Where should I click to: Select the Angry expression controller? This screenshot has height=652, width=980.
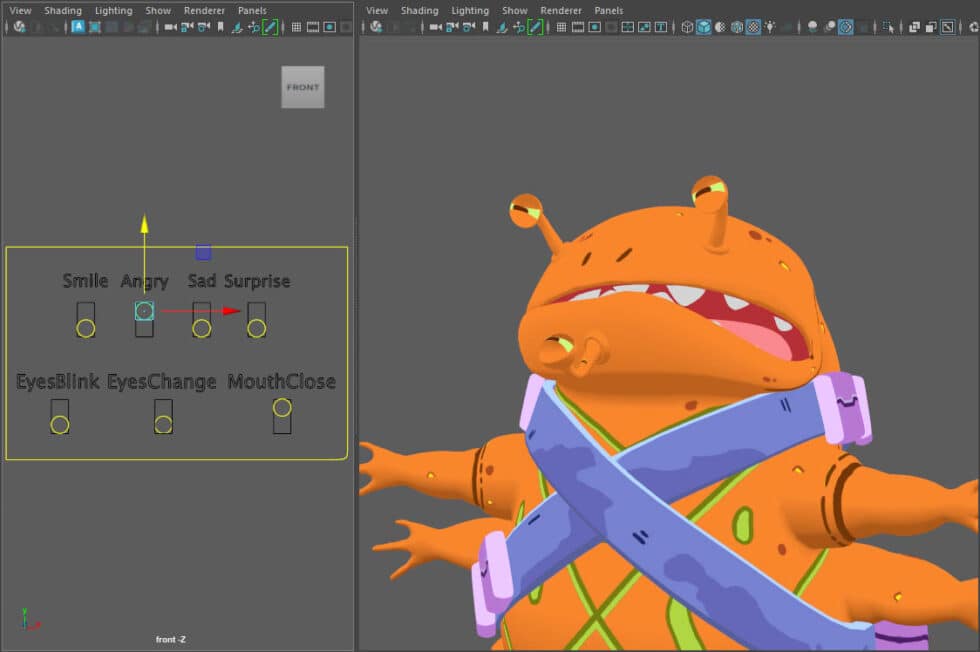(x=144, y=311)
